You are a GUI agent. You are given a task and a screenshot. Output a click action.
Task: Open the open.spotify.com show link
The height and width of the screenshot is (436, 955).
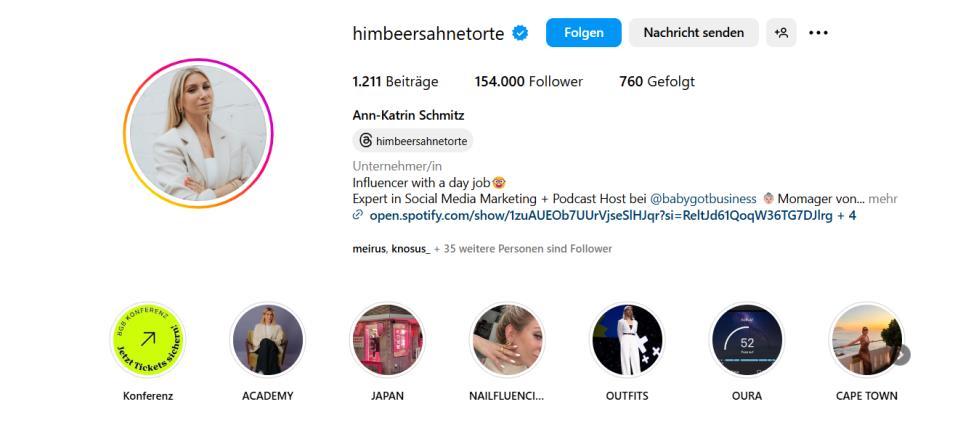tap(601, 215)
